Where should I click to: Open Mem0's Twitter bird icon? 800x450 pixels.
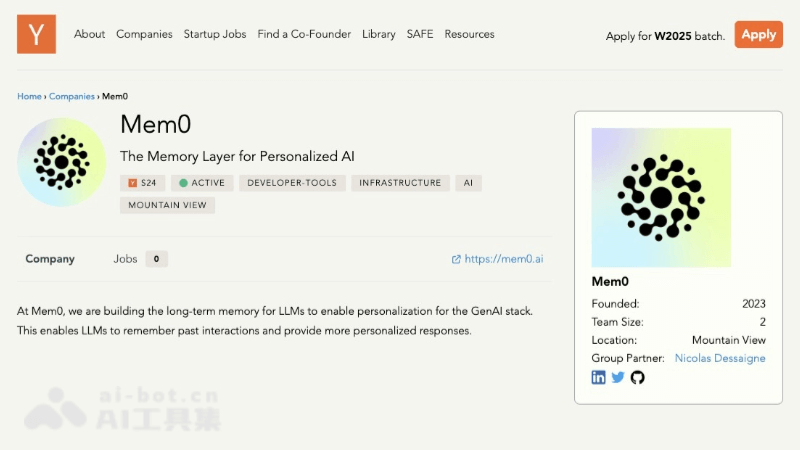tap(618, 378)
